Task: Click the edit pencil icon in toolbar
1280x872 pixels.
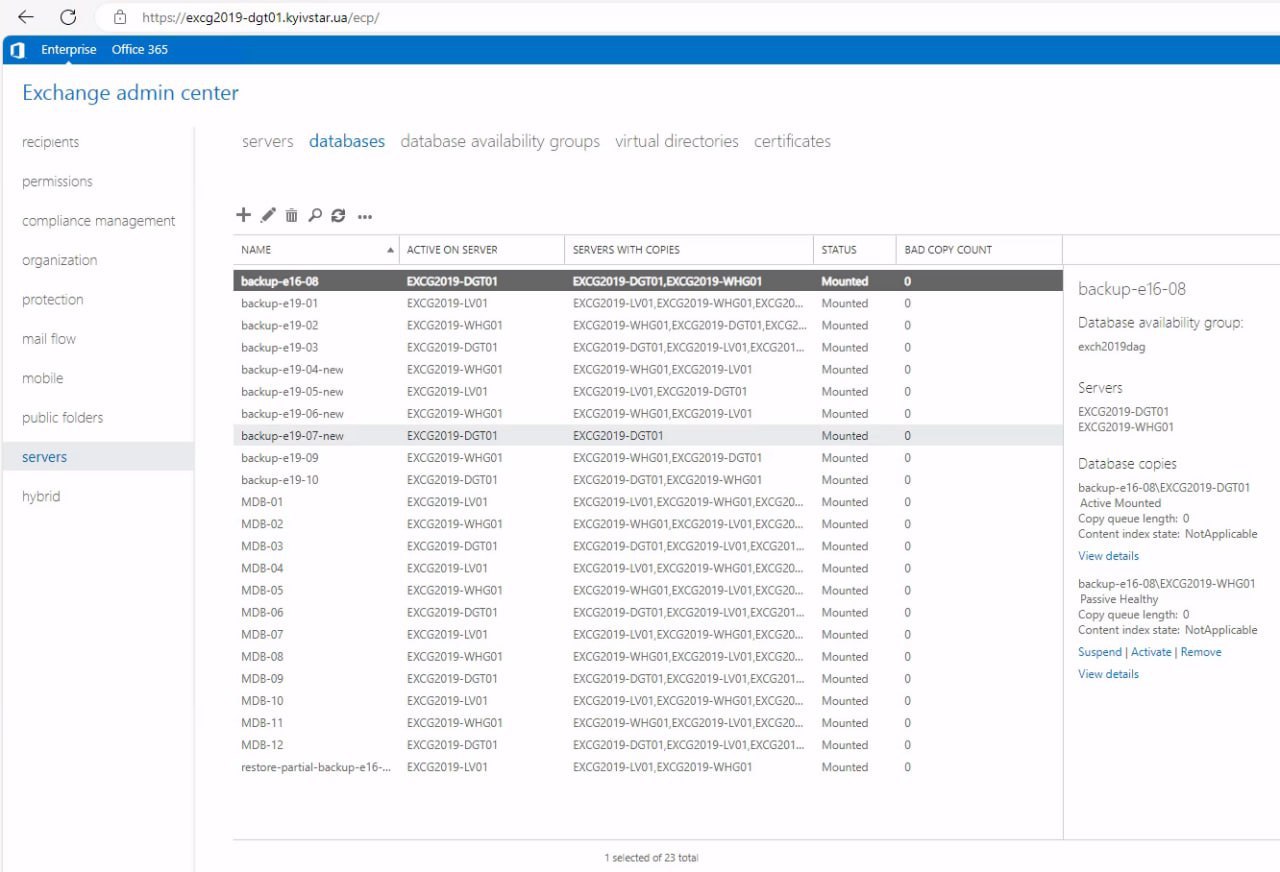Action: point(268,215)
